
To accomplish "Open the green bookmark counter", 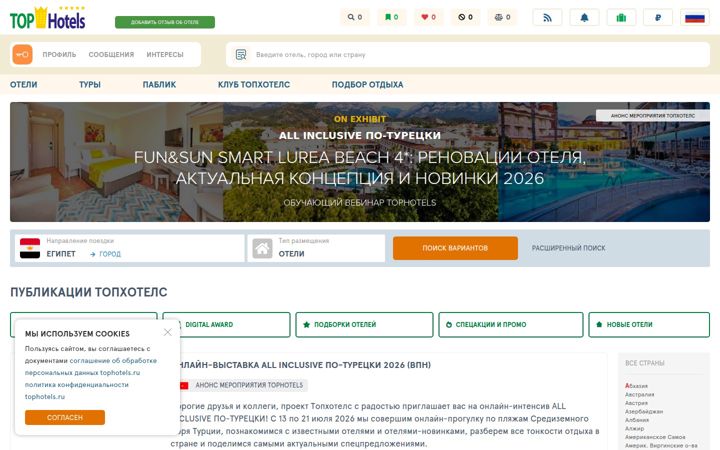I will [x=391, y=17].
